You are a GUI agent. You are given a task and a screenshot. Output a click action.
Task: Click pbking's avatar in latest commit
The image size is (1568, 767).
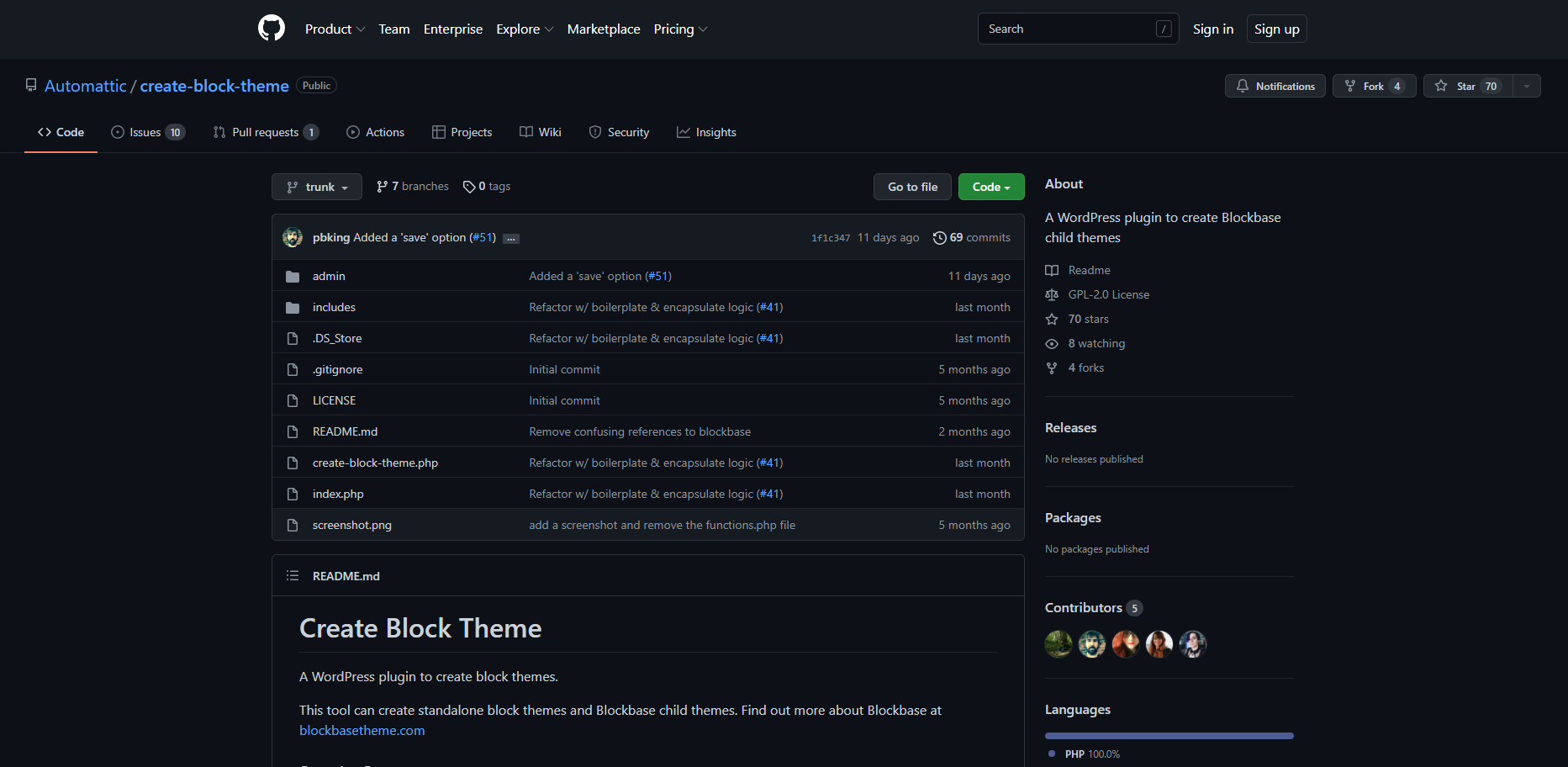293,238
